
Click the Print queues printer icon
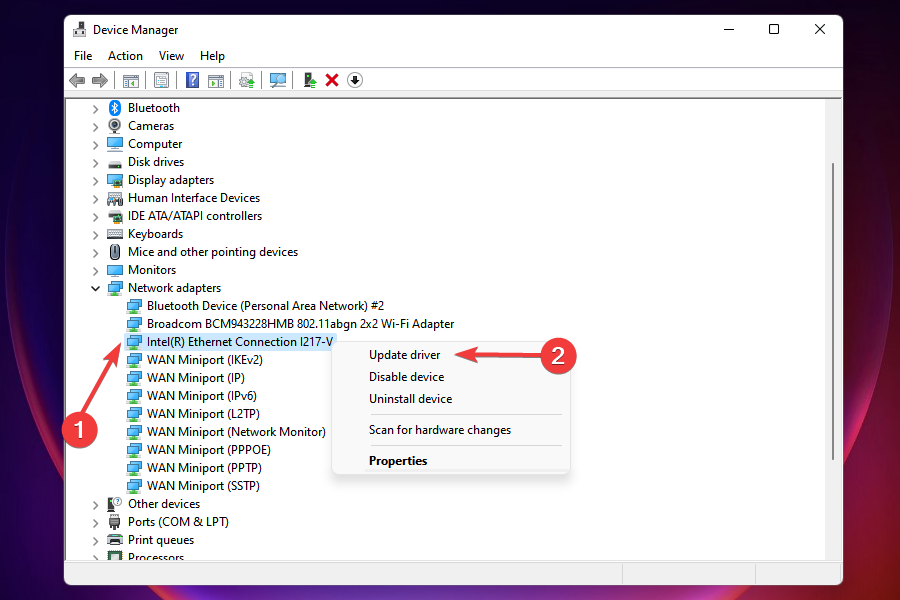[115, 540]
